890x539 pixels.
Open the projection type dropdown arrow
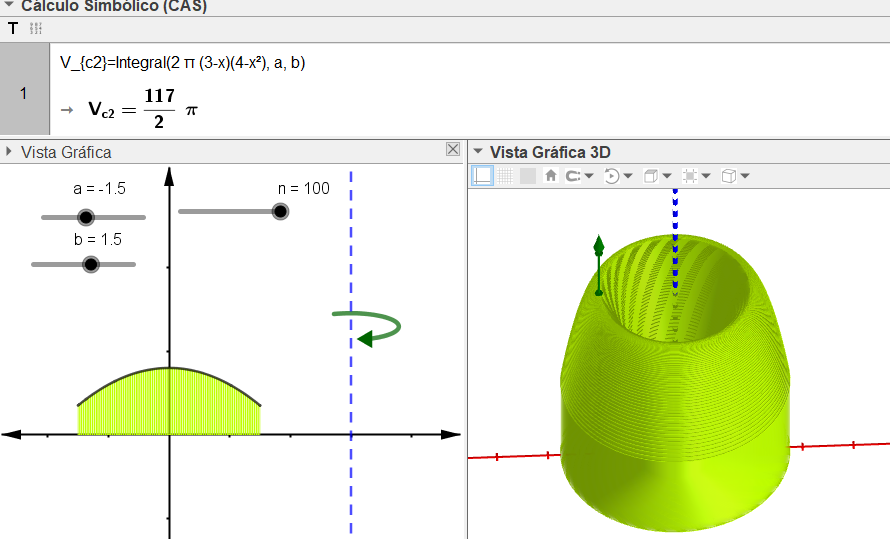coord(745,177)
